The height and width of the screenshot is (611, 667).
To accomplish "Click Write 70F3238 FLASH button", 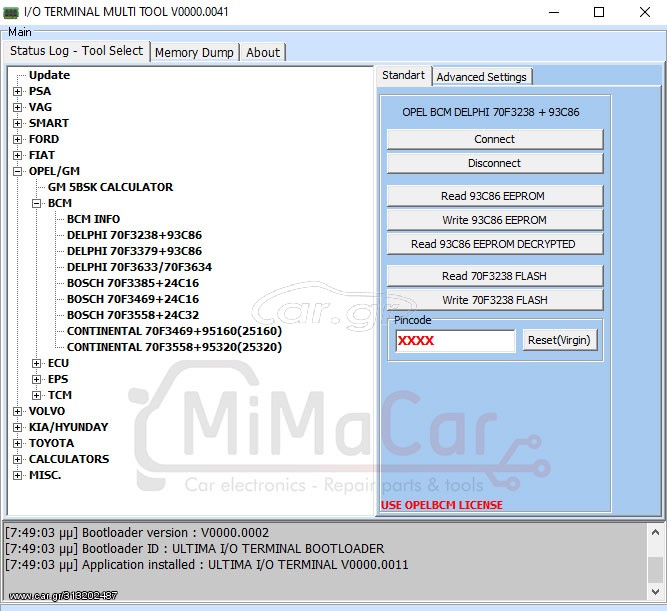I will (495, 300).
